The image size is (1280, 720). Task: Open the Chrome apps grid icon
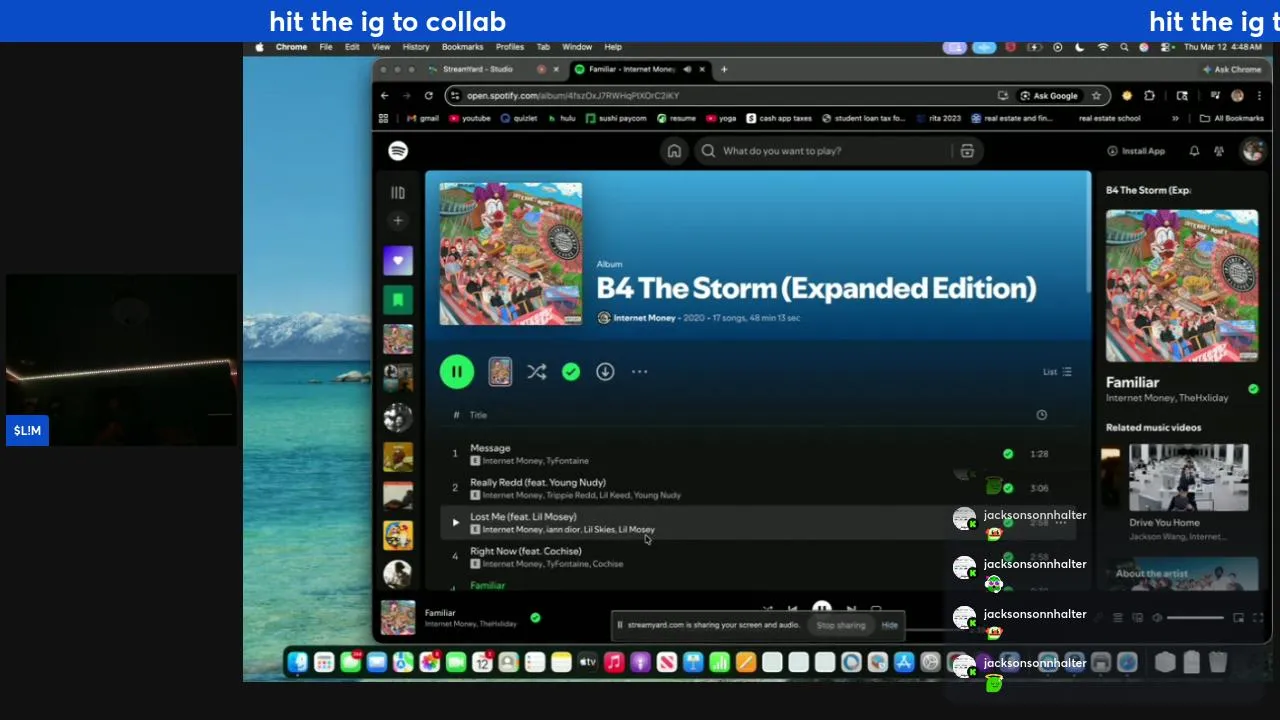[383, 118]
